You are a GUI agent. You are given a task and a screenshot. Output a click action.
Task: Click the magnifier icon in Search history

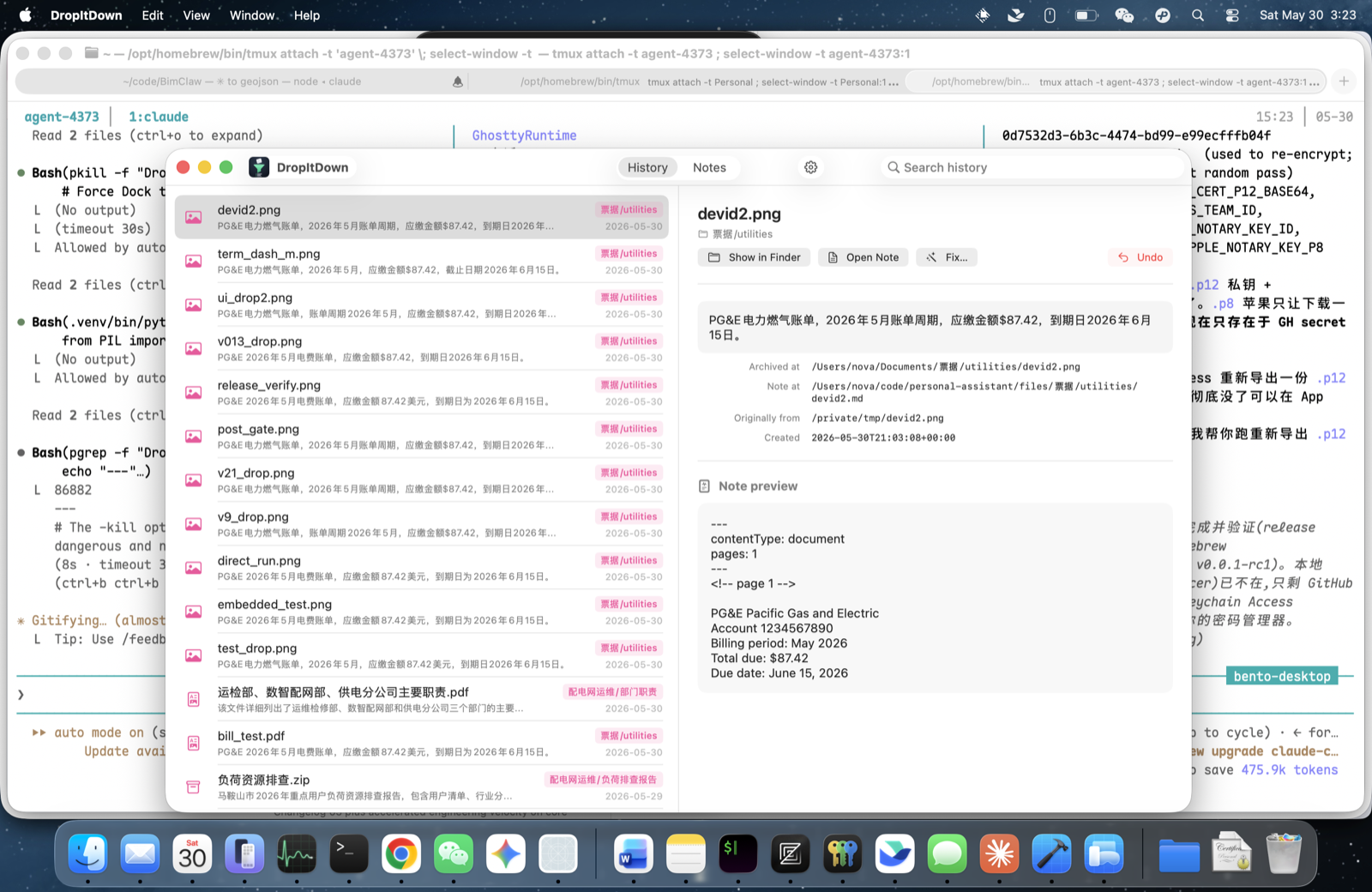894,167
